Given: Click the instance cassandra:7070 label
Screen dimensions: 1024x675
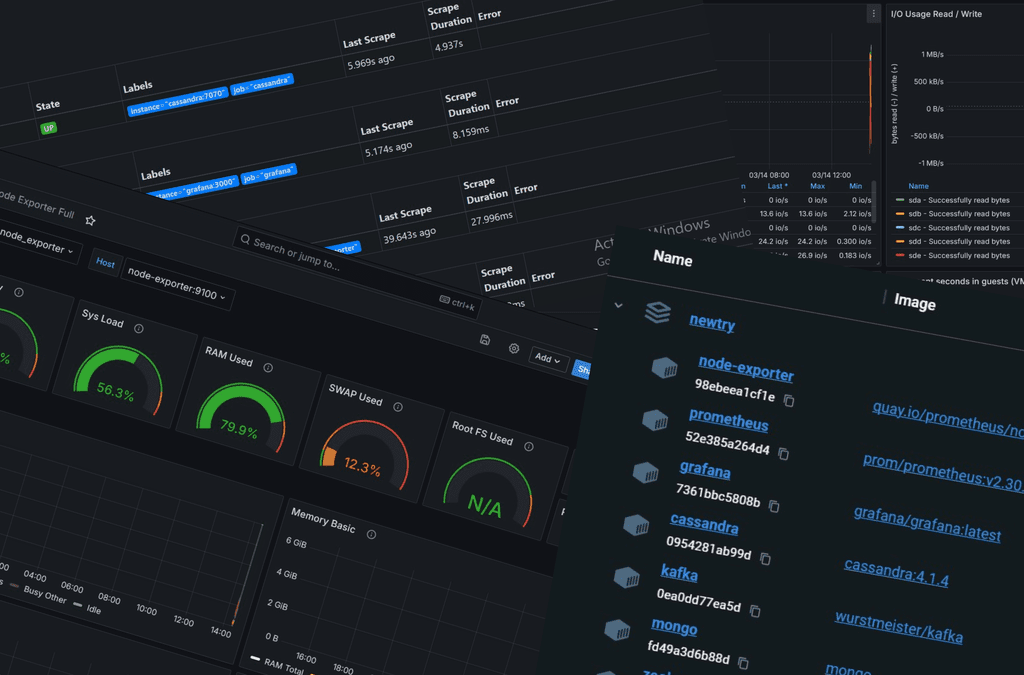Looking at the screenshot, I should pyautogui.click(x=178, y=102).
